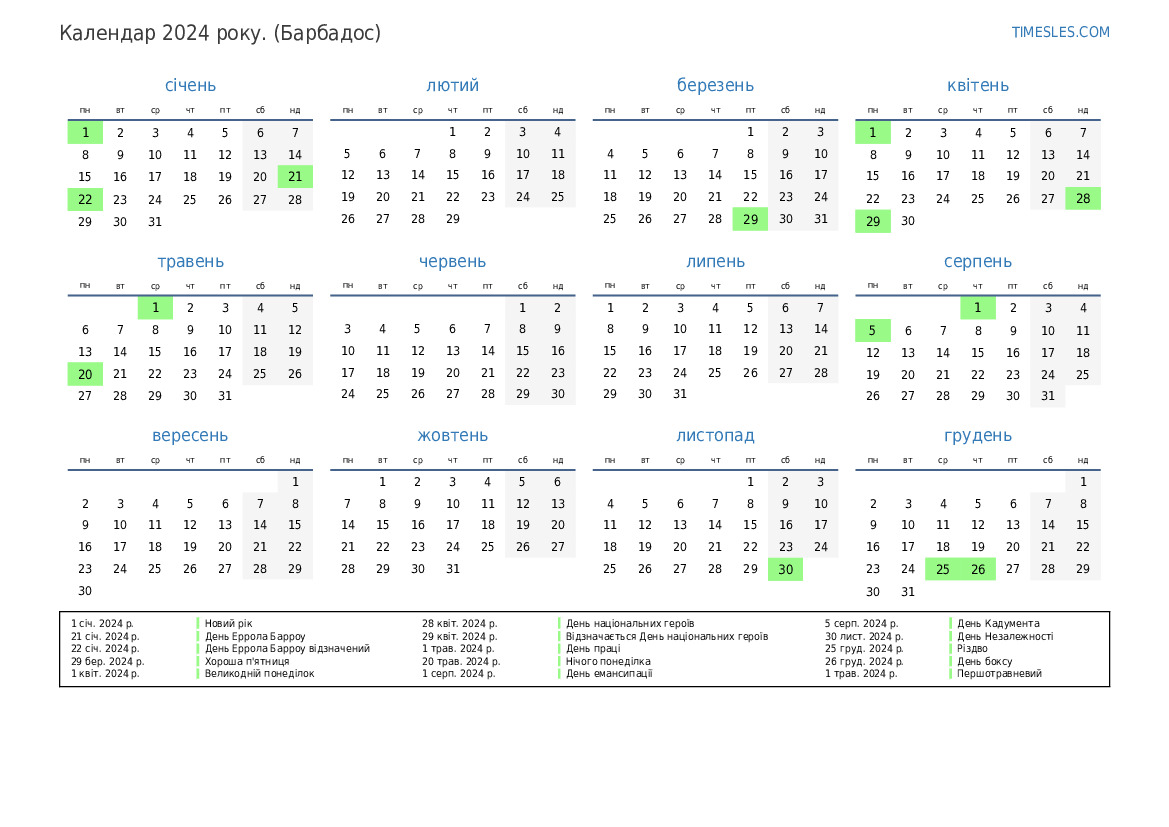Click legend entry 'Нічого понеділка'

pos(608,661)
